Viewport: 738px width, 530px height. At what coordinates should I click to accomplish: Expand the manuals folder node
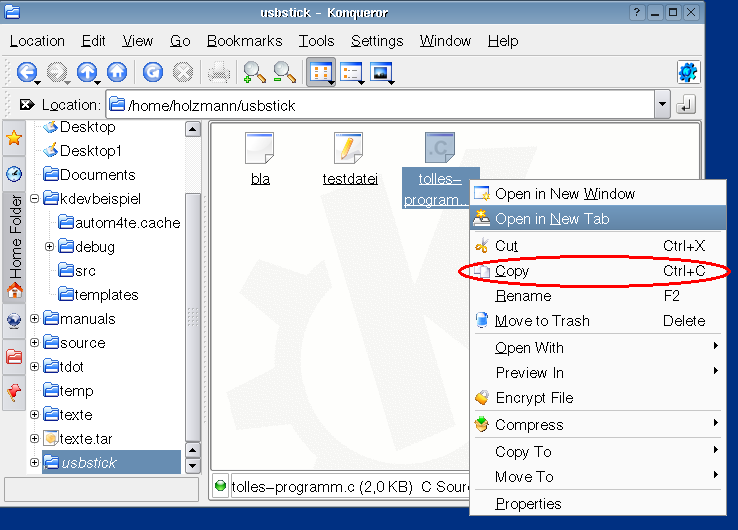34,319
